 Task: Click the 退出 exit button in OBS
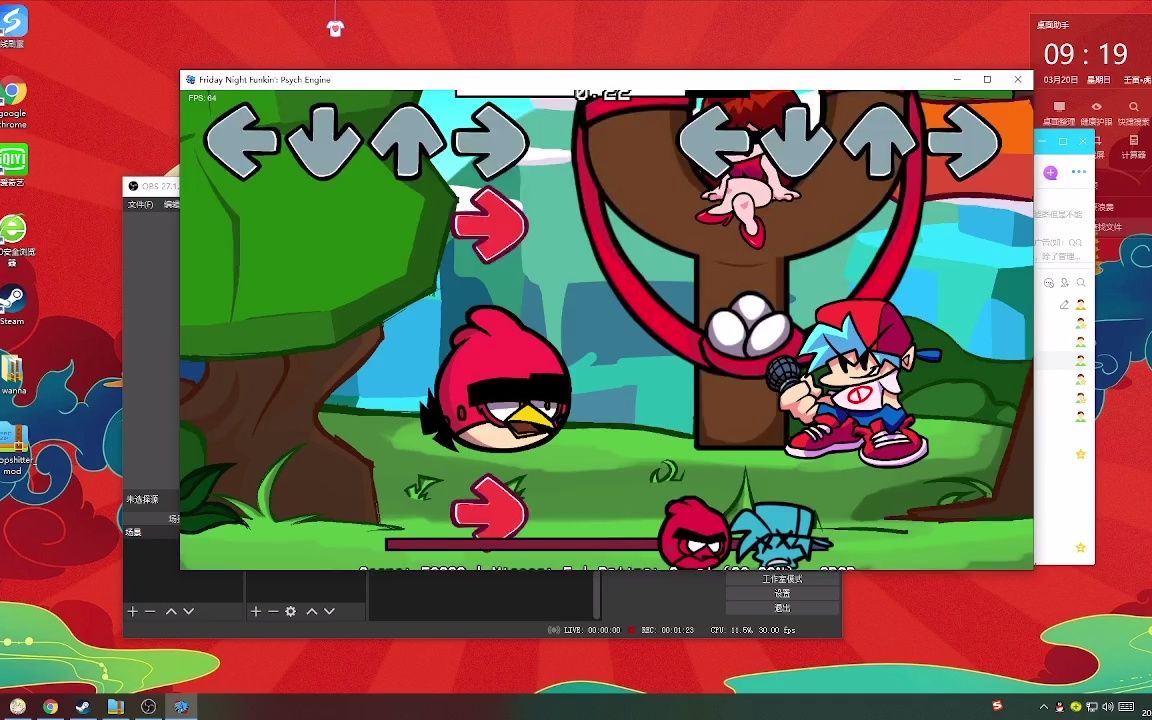[782, 608]
